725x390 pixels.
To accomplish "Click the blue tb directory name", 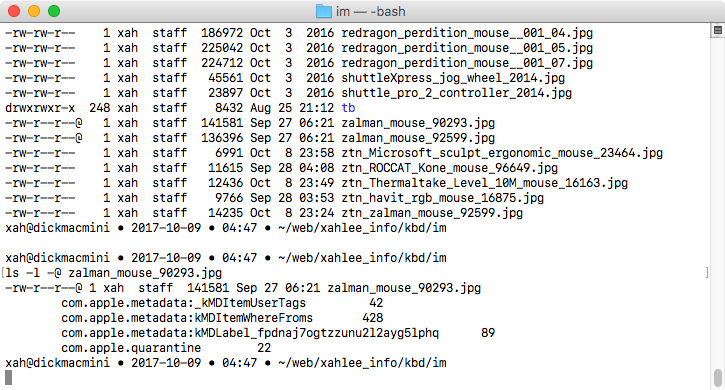I will point(348,108).
